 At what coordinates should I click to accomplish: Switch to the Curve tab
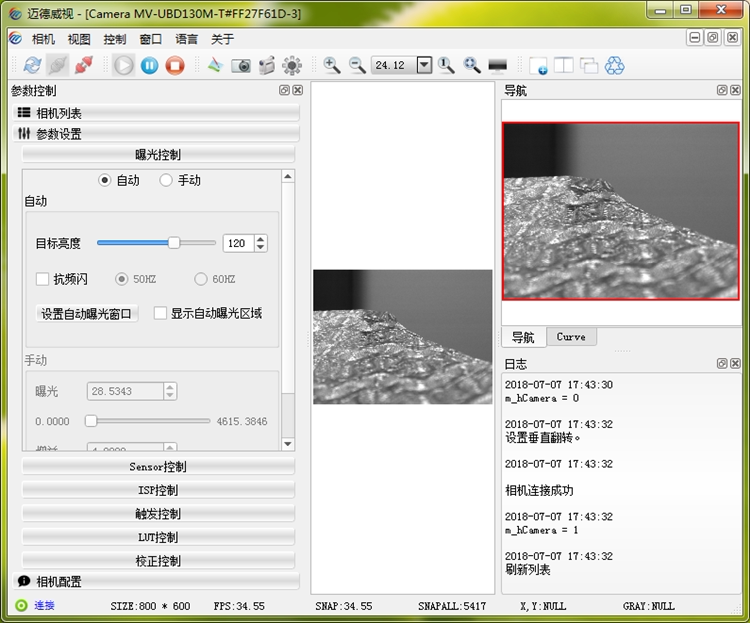(571, 337)
